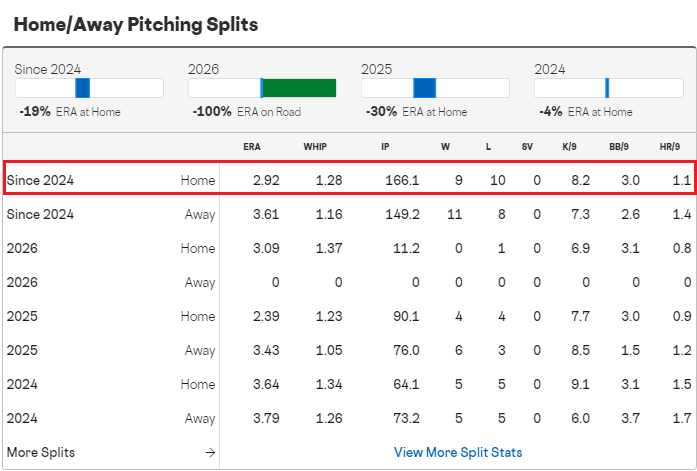Image resolution: width=697 pixels, height=471 pixels.
Task: Click the Since 2024 ERA slider bar
Action: click(x=89, y=88)
